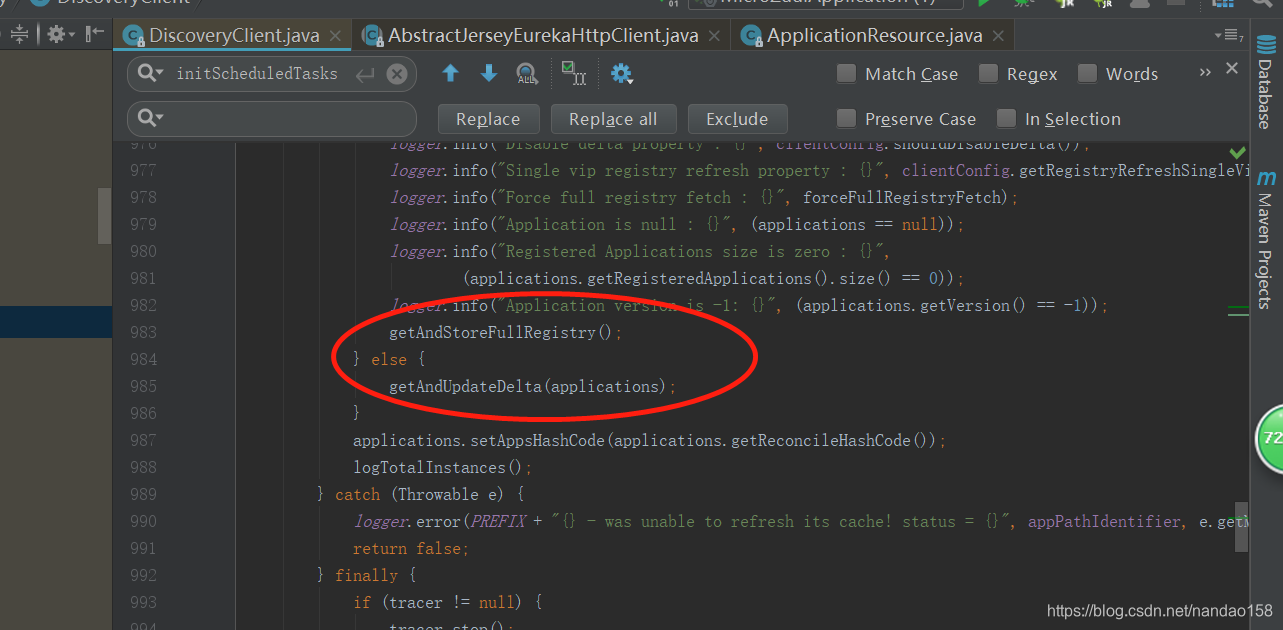Click on getAndStoreFullRegistry() call
Image resolution: width=1283 pixels, height=630 pixels.
[505, 332]
